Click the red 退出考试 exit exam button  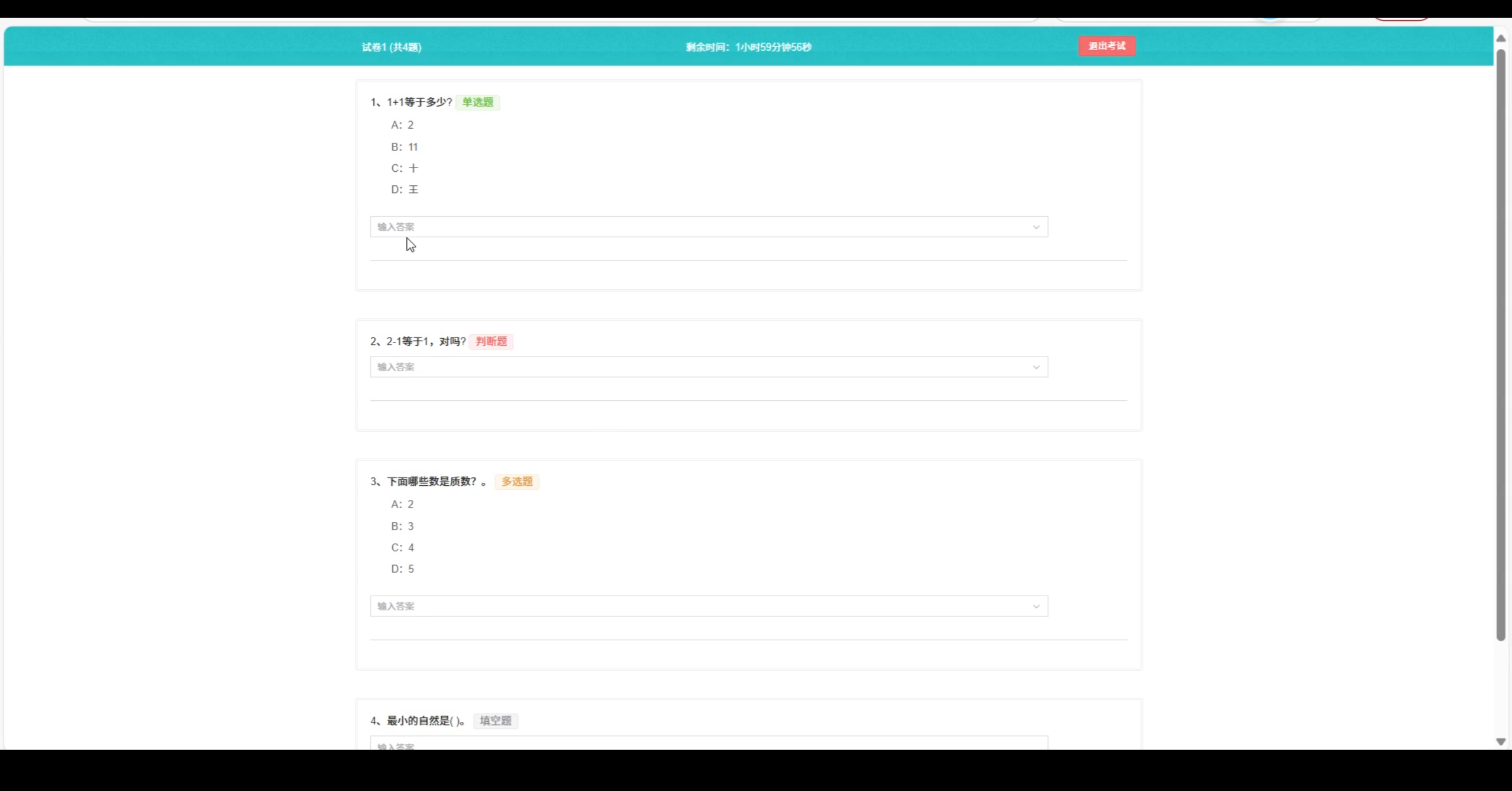(x=1107, y=45)
